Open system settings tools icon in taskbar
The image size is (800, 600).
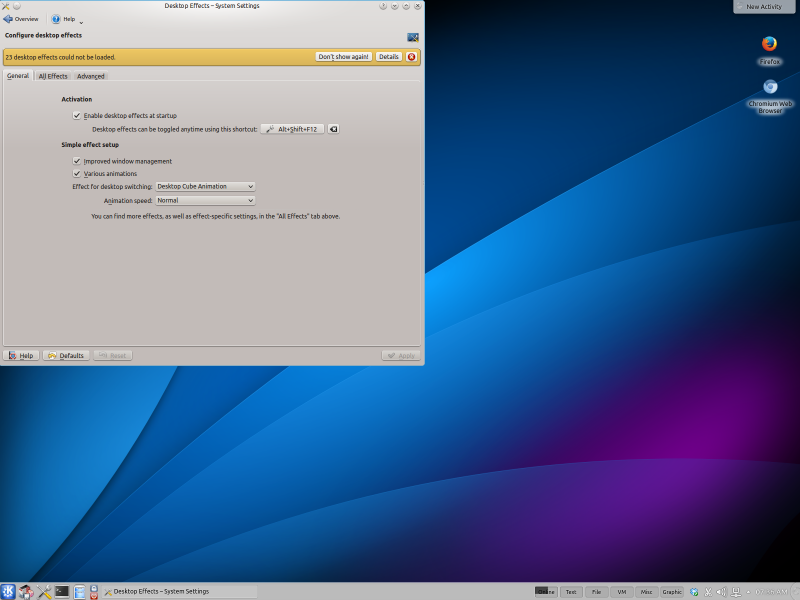[44, 591]
